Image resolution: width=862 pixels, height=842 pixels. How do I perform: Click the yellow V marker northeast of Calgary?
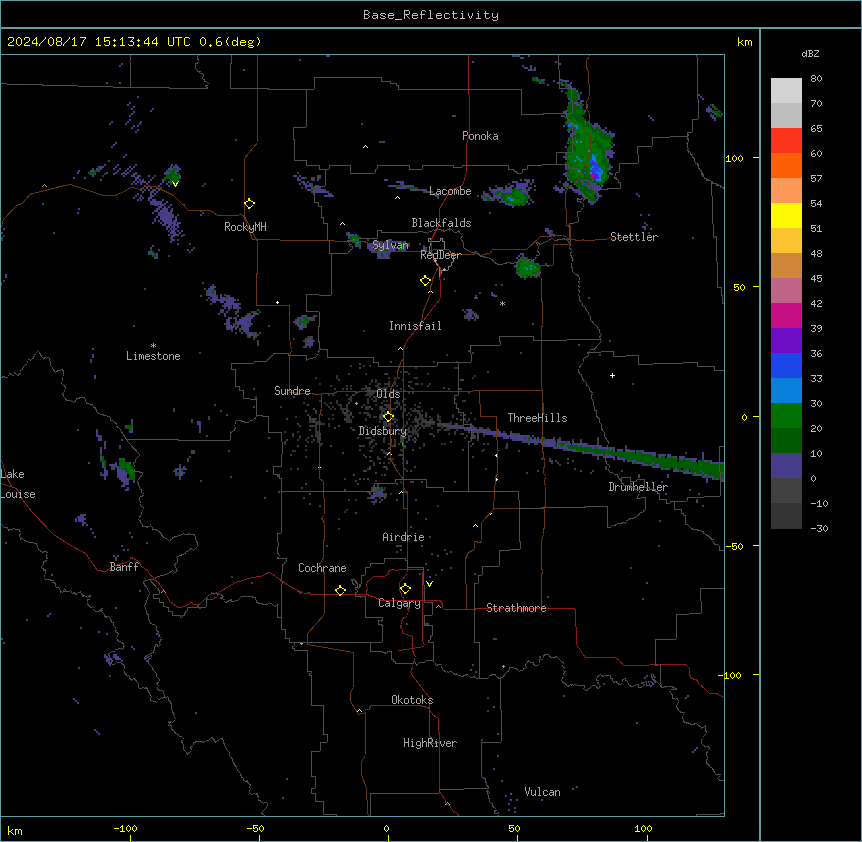pyautogui.click(x=429, y=584)
